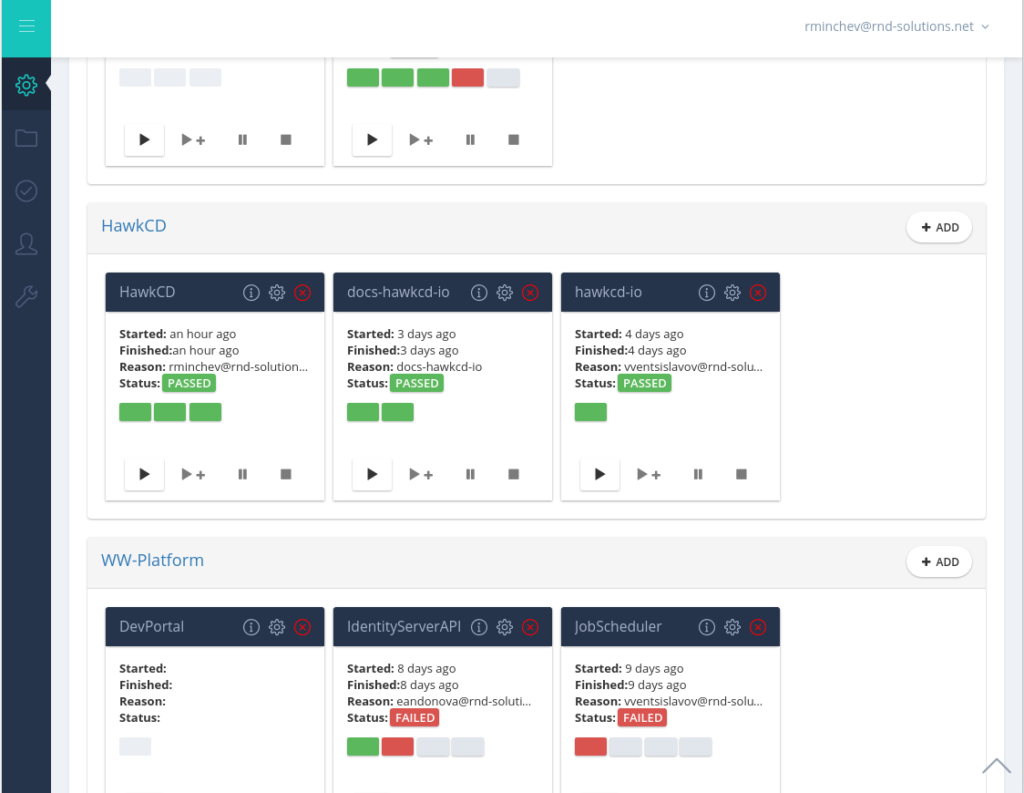Click the FAILED status badge on JobScheduler

click(x=643, y=717)
